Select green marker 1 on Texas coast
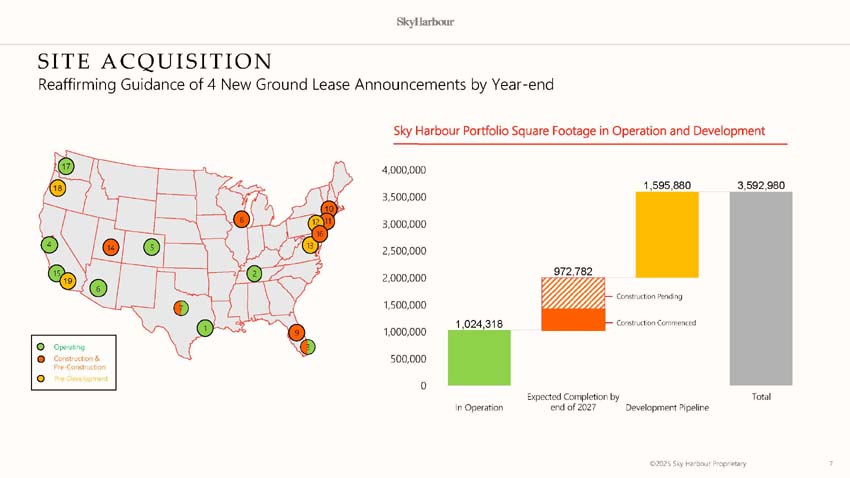The height and width of the screenshot is (478, 850). 204,328
